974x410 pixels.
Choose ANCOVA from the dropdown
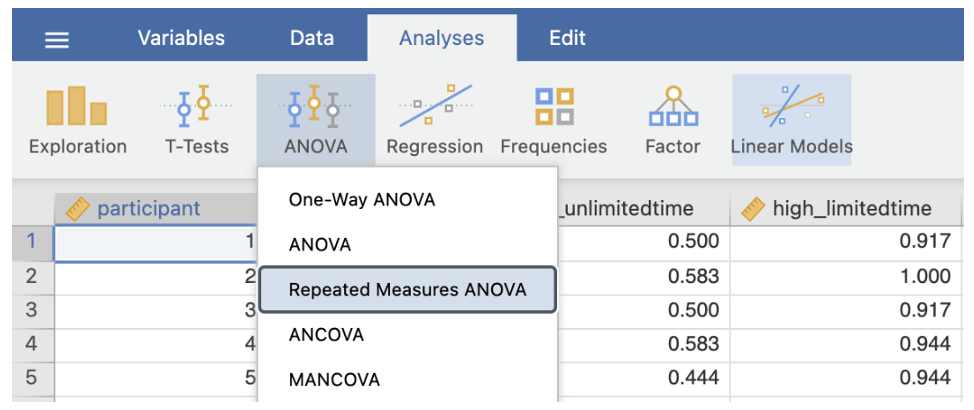pyautogui.click(x=326, y=335)
